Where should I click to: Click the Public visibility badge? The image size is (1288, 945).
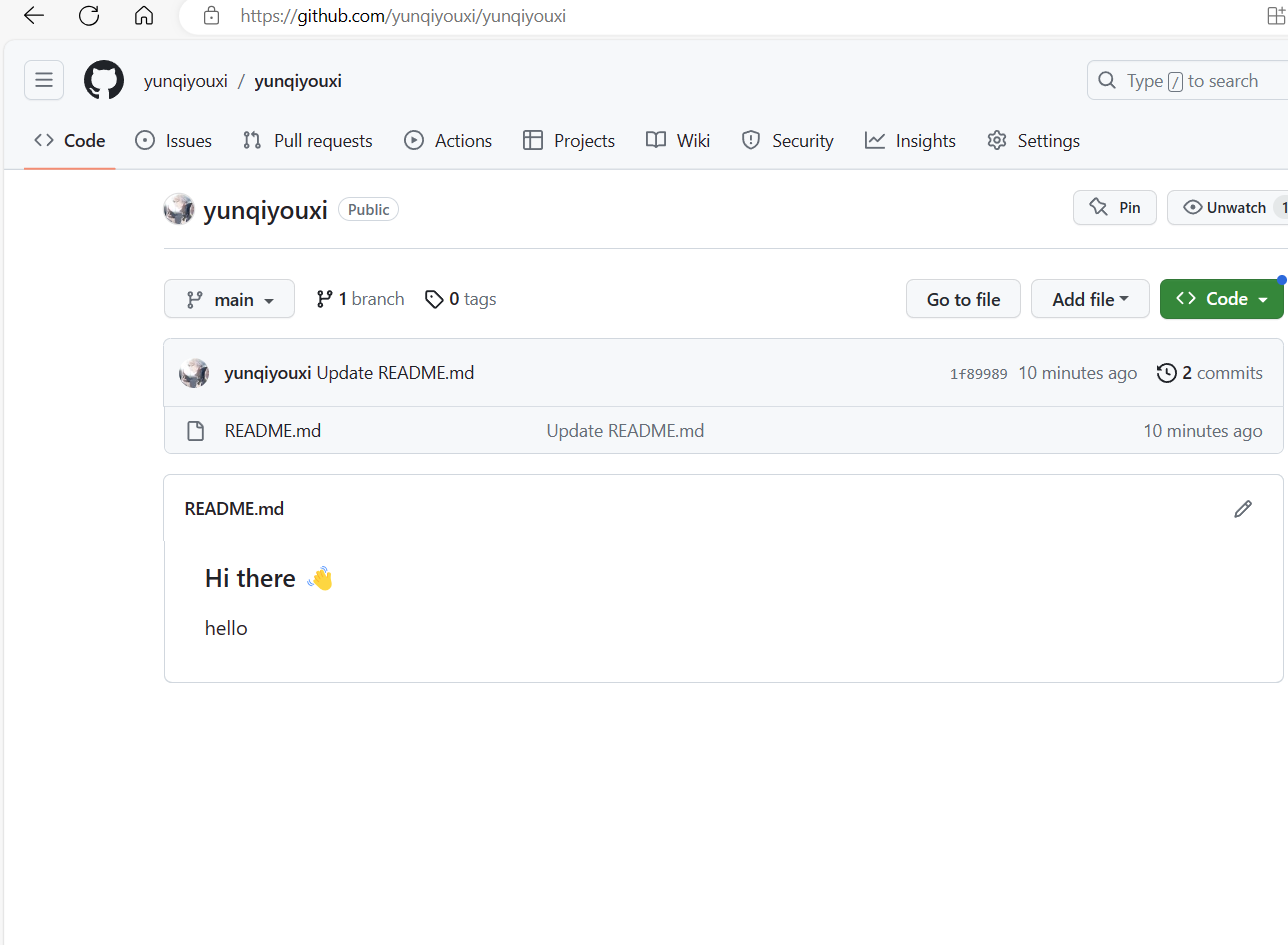click(368, 209)
